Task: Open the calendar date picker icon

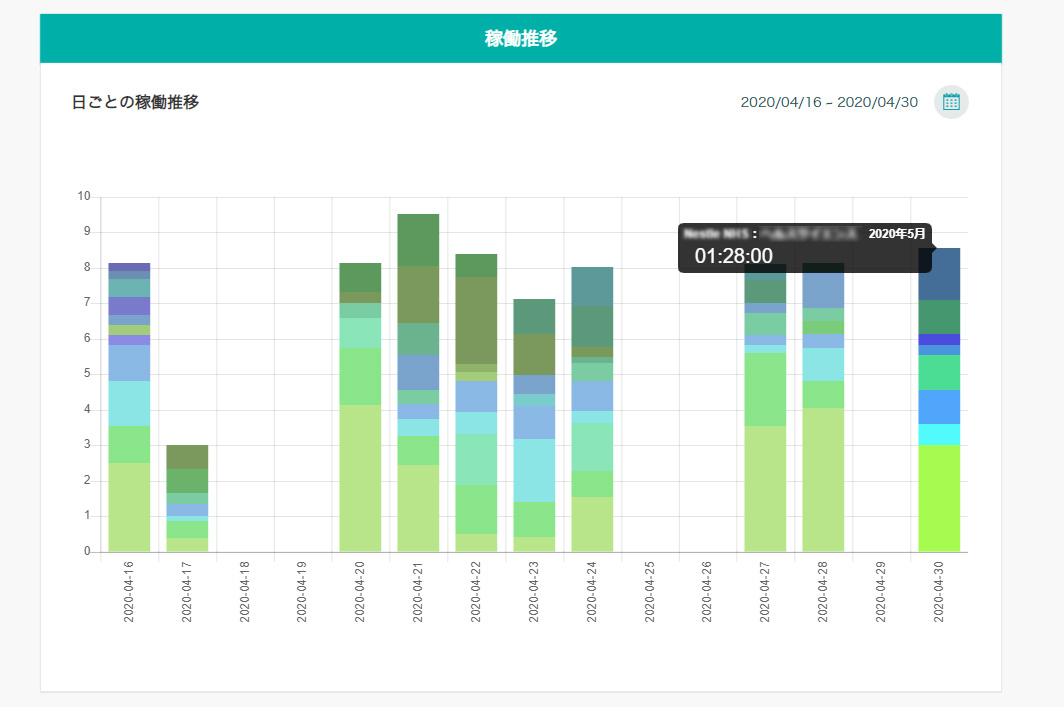Action: (951, 102)
